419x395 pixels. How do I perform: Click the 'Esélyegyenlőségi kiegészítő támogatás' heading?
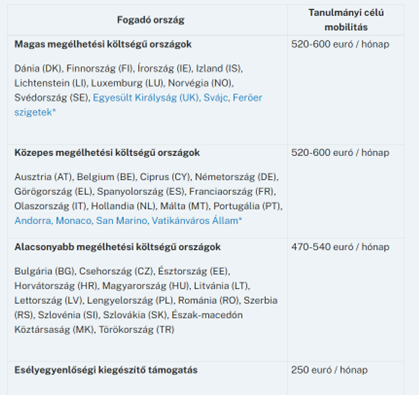coord(106,370)
